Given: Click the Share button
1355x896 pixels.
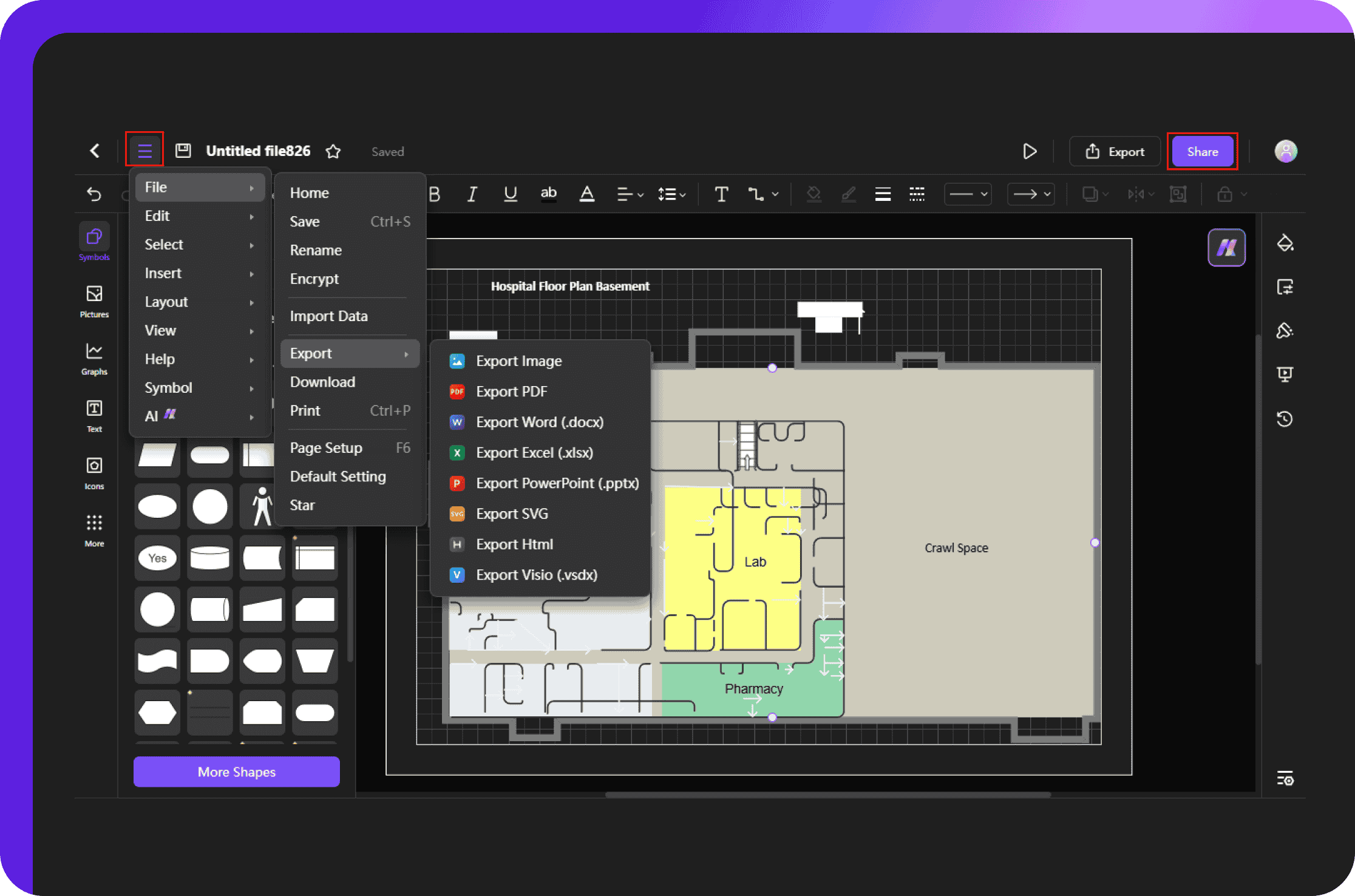Looking at the screenshot, I should coord(1201,151).
